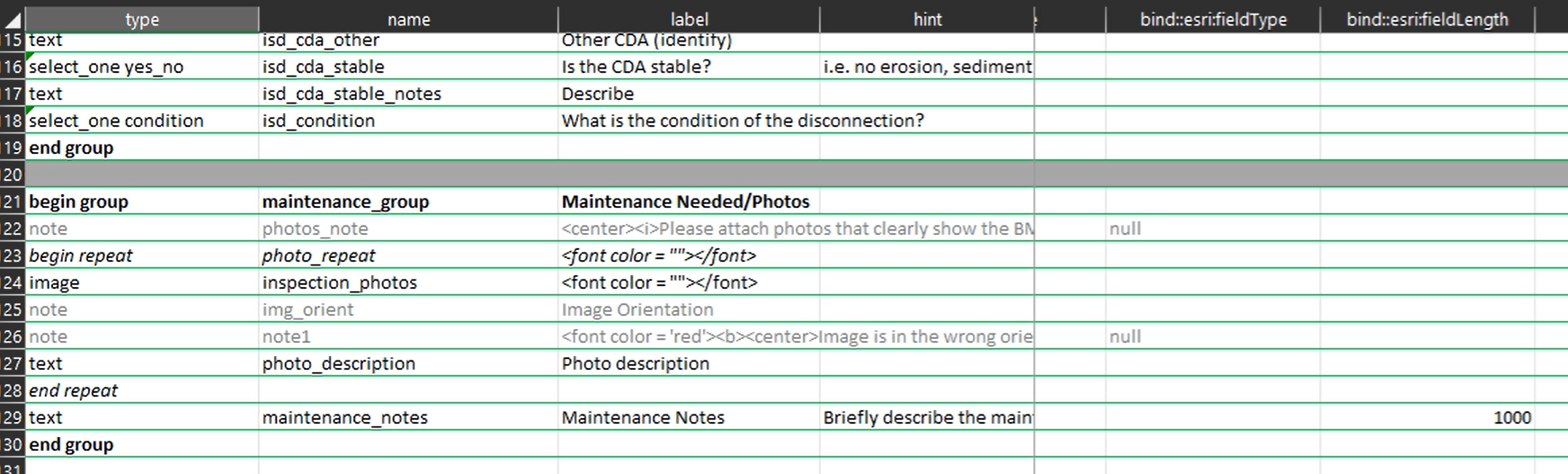The image size is (1568, 474).
Task: Select the 'maintenance_group' name cell
Action: (x=408, y=201)
